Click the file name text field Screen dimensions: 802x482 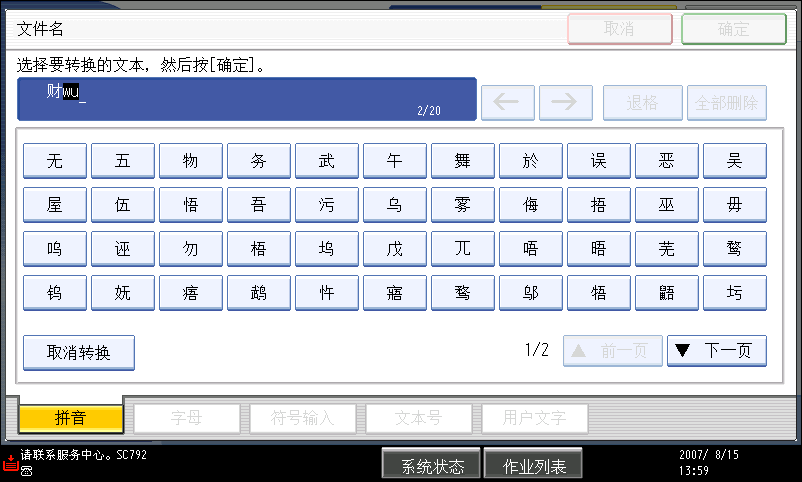pyautogui.click(x=246, y=99)
